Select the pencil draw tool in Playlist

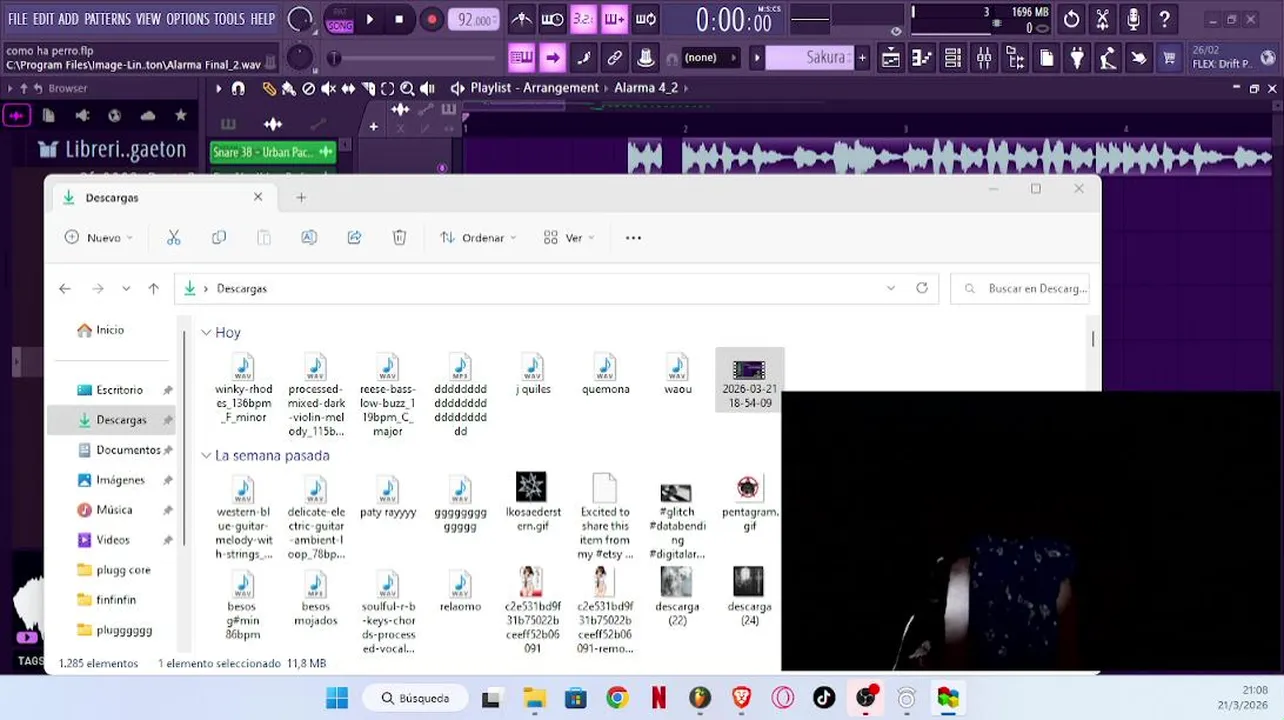(268, 88)
